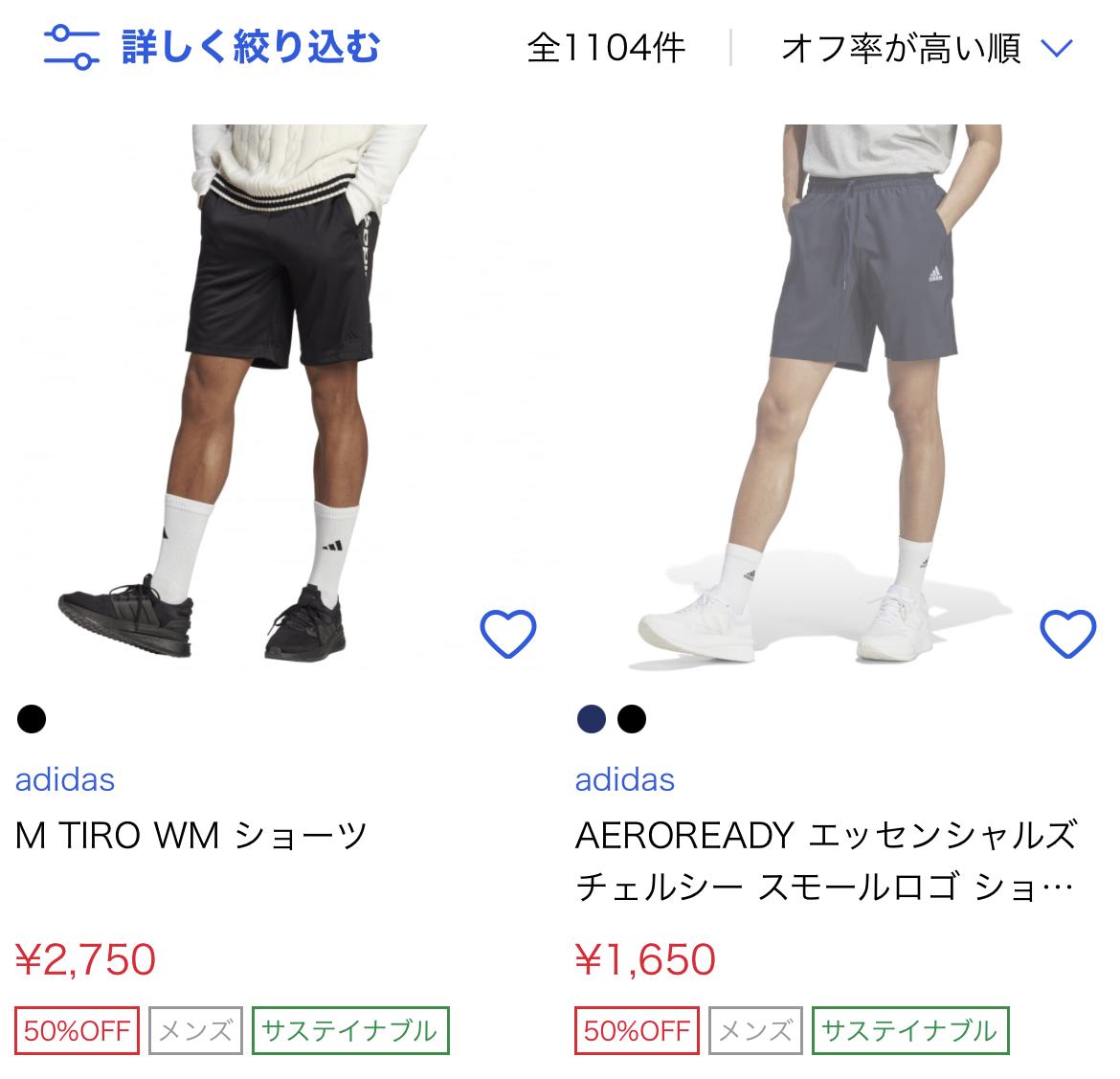Select navy color swatch for AEROREADY shorts
Screen dimensions: 1120x1079
tap(592, 719)
